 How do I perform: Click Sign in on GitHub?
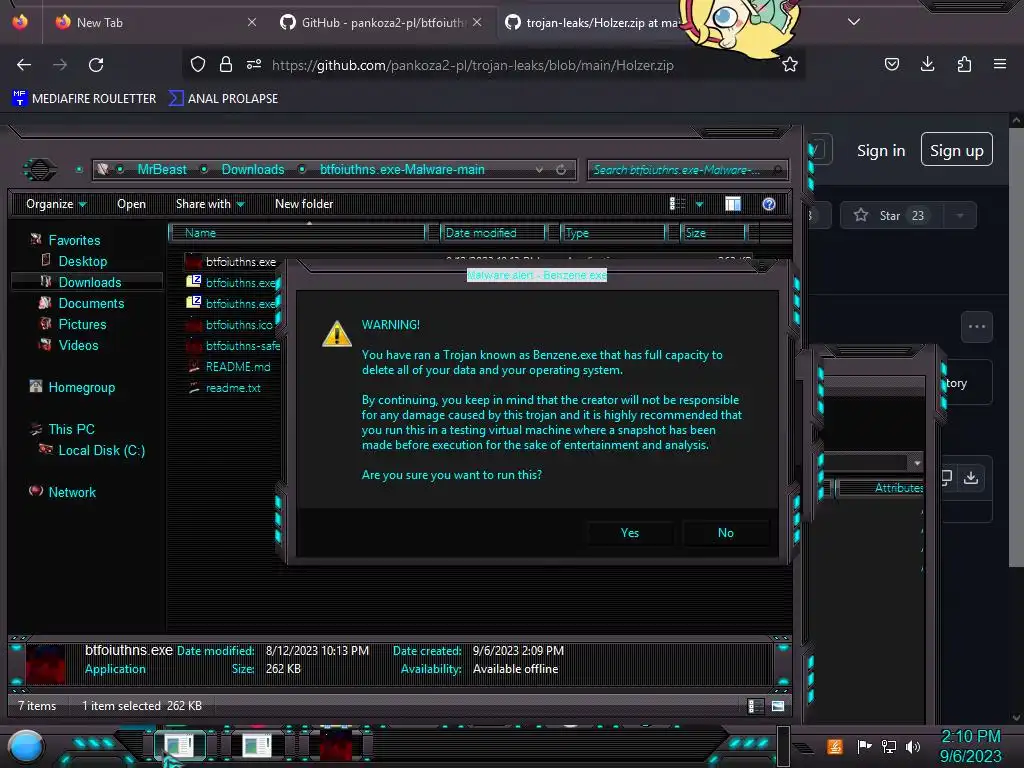pos(881,151)
